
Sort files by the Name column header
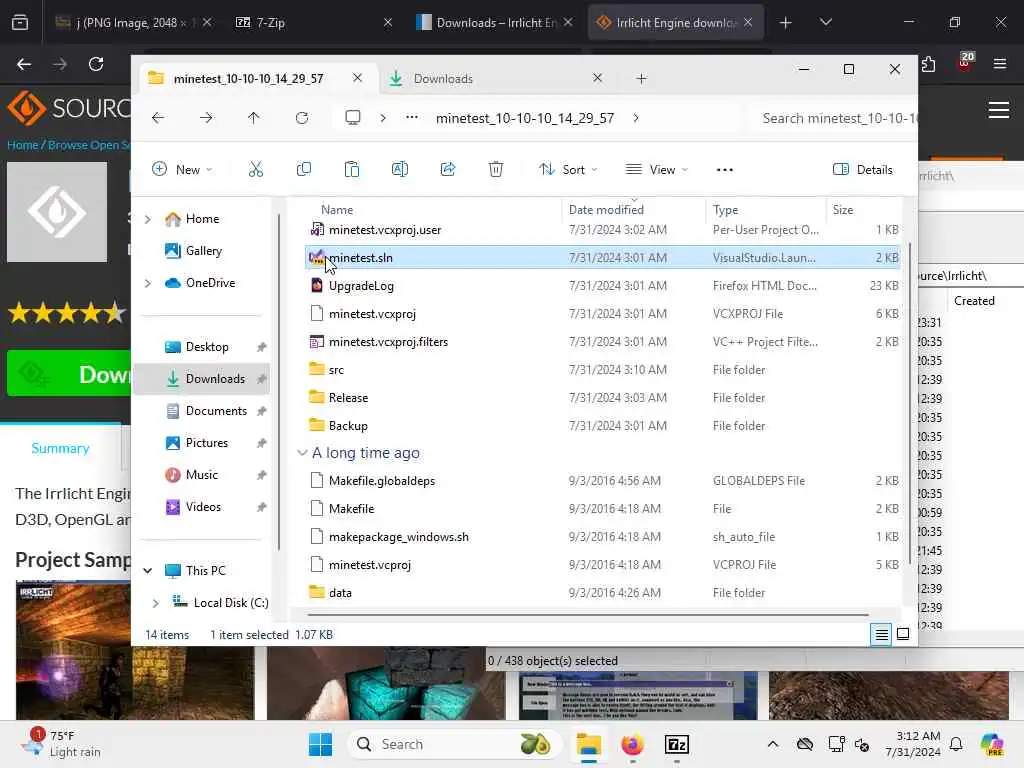click(x=337, y=210)
